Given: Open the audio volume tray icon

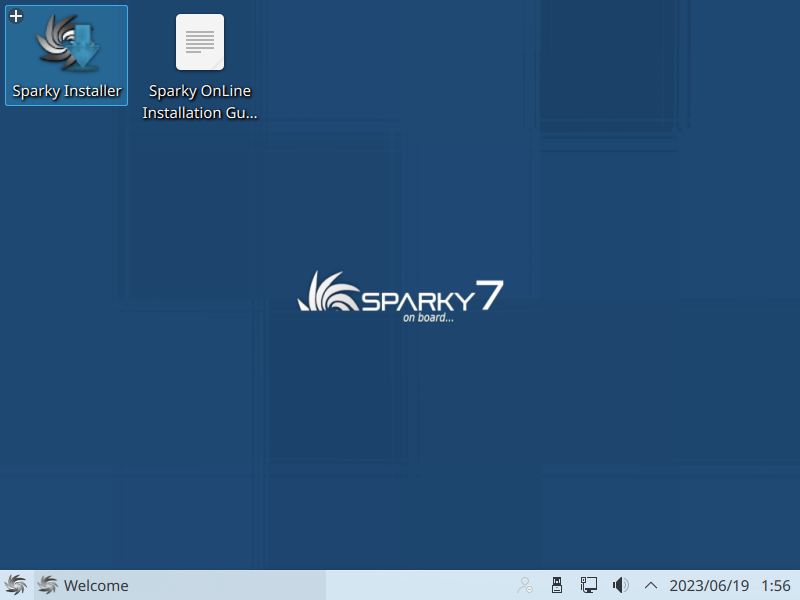Looking at the screenshot, I should tap(620, 585).
